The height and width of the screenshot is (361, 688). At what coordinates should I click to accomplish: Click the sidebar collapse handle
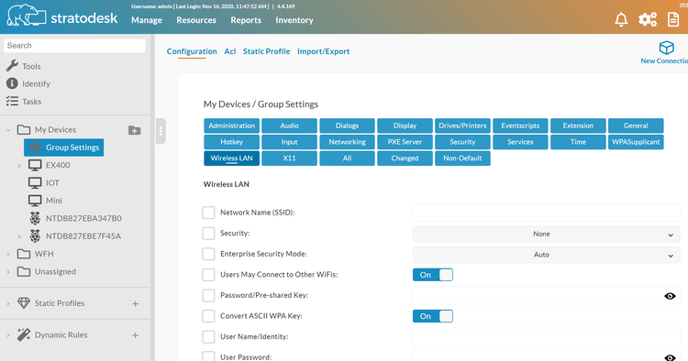[x=161, y=131]
